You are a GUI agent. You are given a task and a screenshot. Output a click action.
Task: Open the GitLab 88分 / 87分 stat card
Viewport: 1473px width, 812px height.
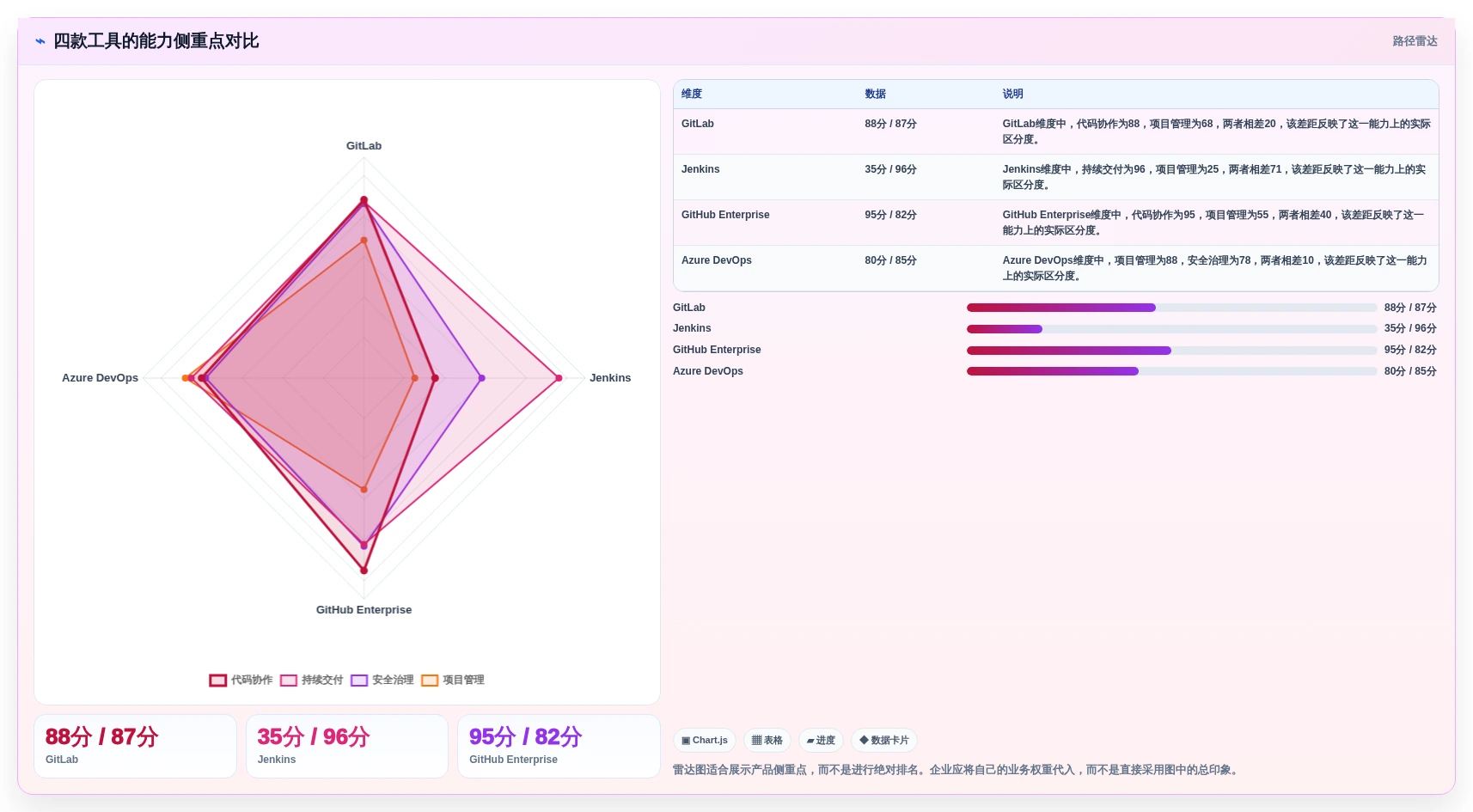point(135,747)
